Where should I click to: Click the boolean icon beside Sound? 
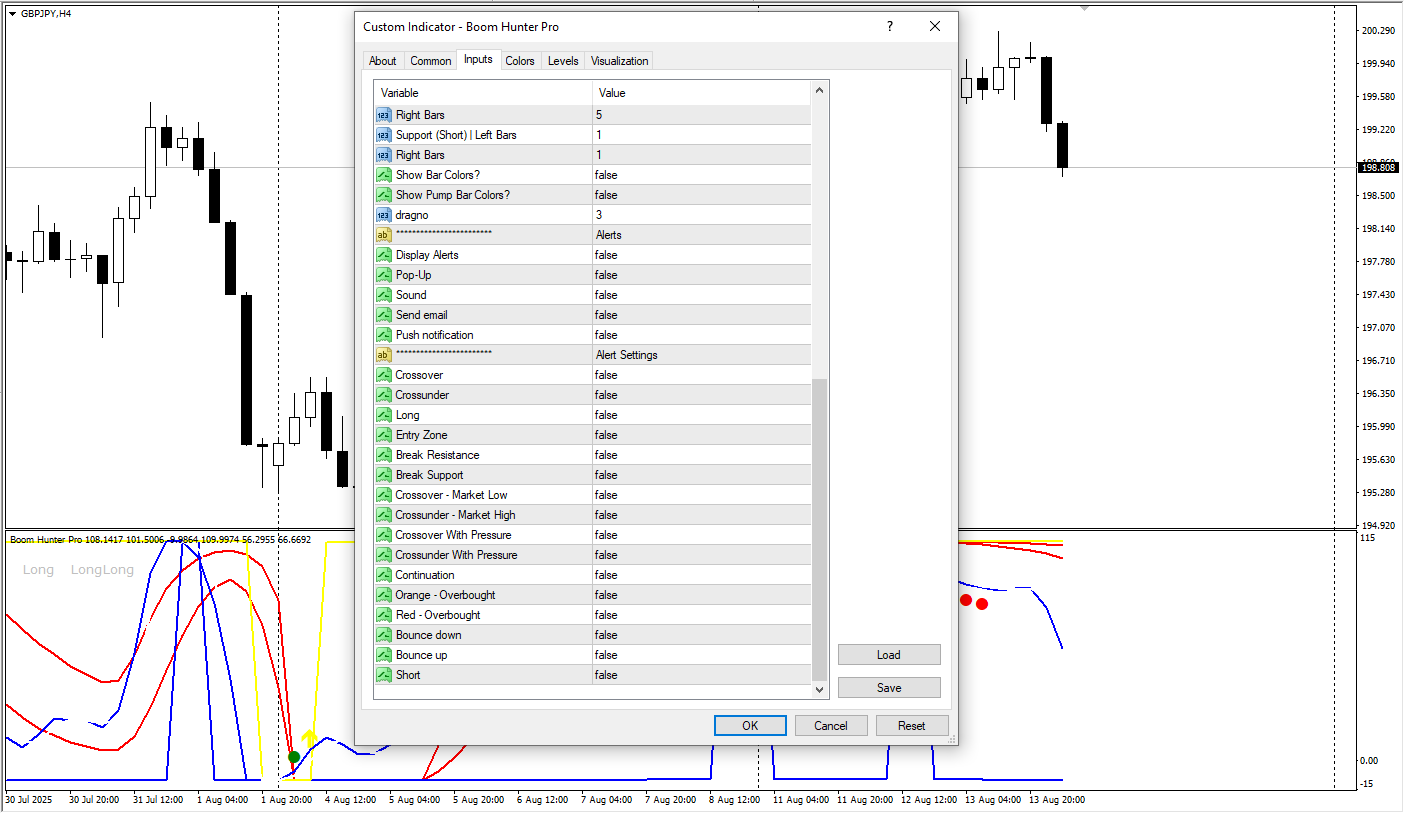(384, 295)
